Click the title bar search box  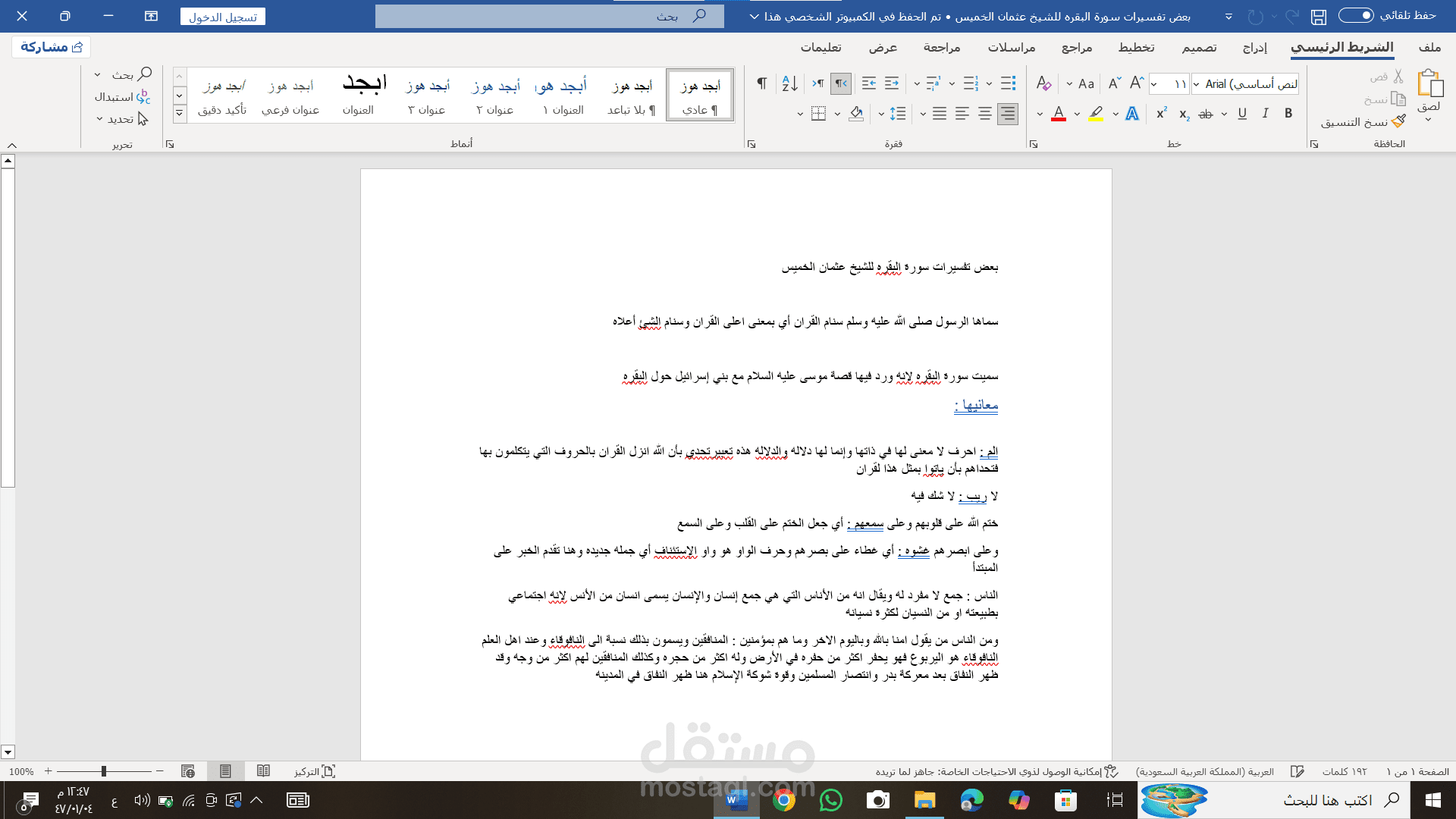coord(550,16)
